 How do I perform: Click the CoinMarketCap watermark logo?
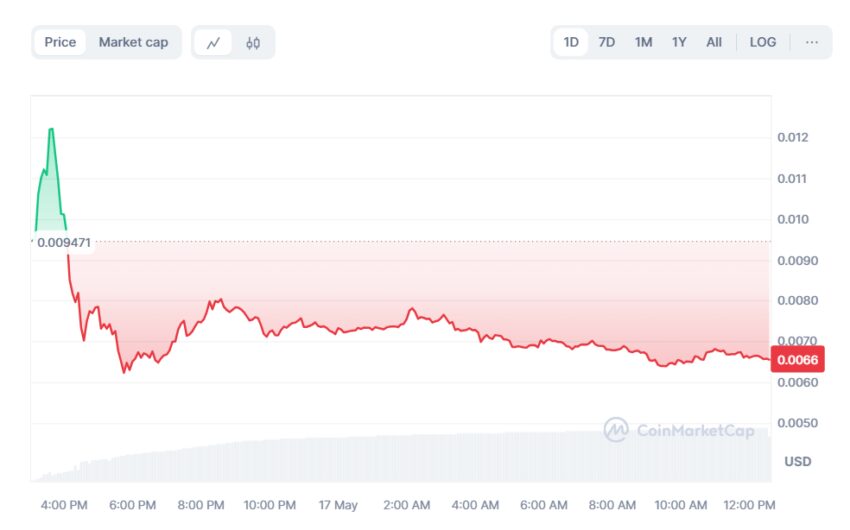[x=680, y=430]
